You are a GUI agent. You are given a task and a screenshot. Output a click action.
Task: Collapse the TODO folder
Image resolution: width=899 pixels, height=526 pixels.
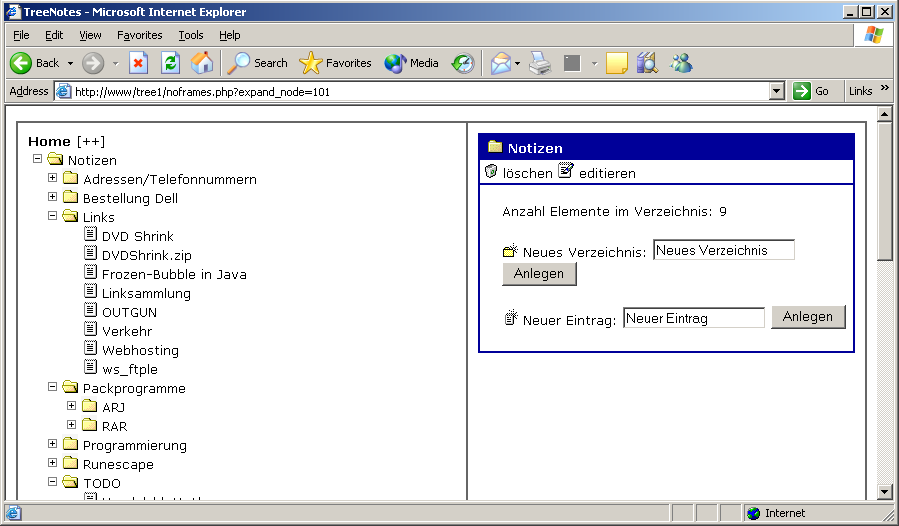tap(53, 481)
